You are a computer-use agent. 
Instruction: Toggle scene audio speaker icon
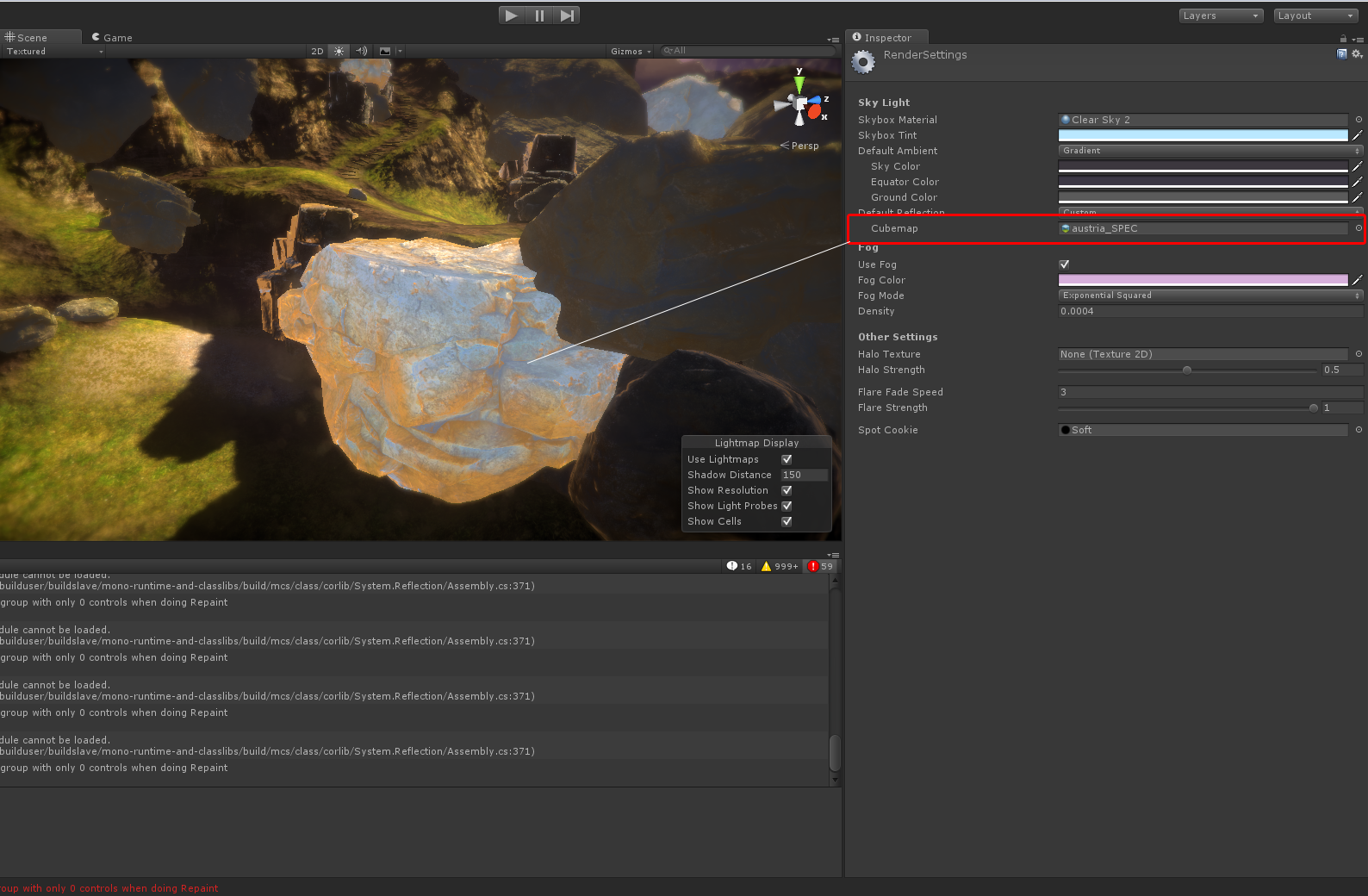[362, 52]
